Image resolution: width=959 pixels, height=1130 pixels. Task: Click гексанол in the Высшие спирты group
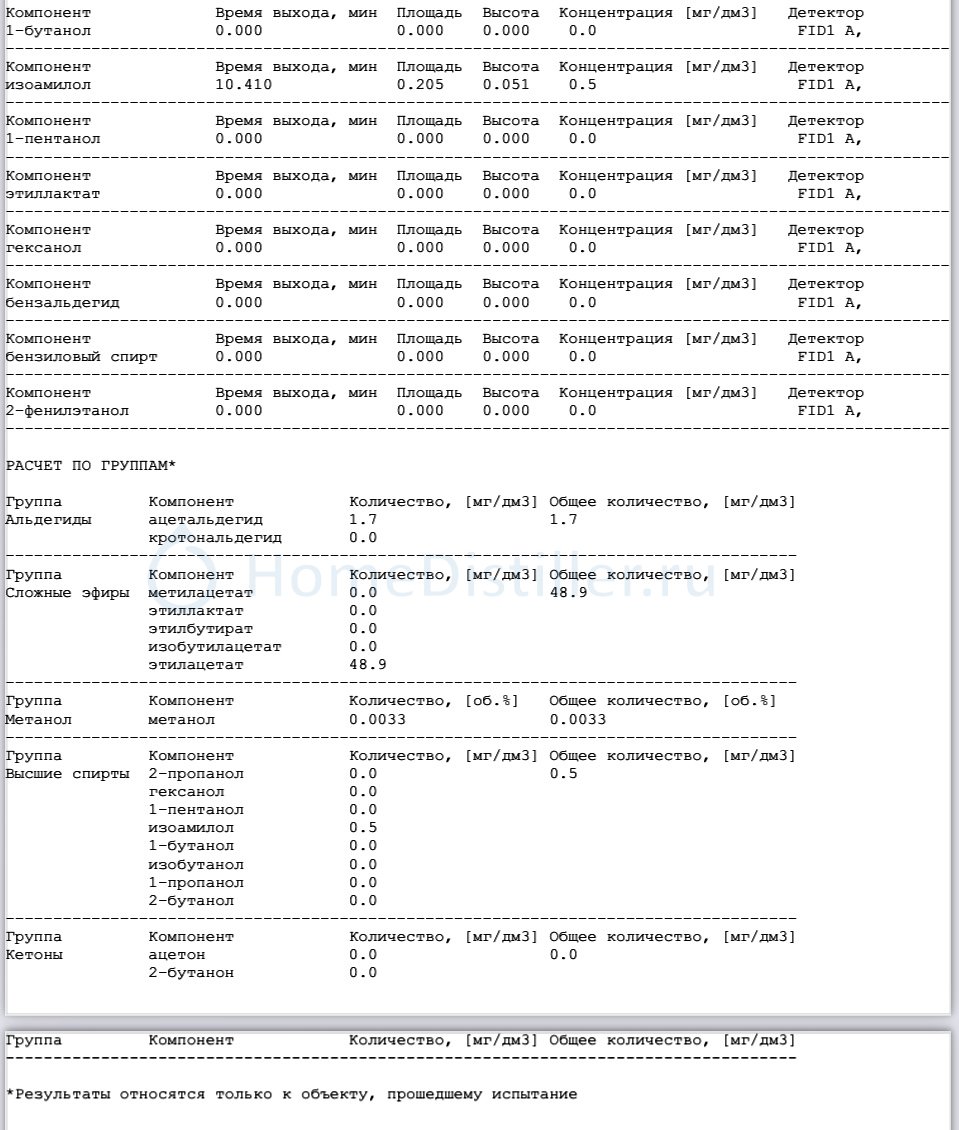186,792
